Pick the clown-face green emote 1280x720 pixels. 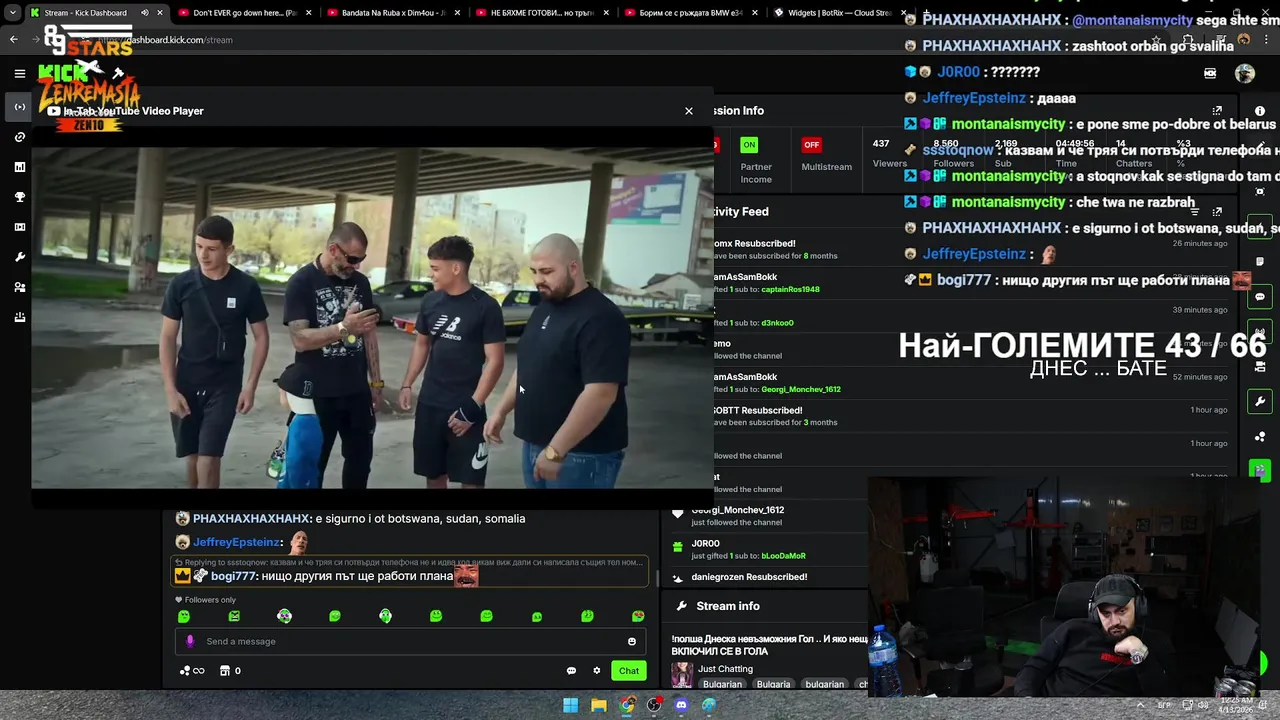pyautogui.click(x=284, y=617)
